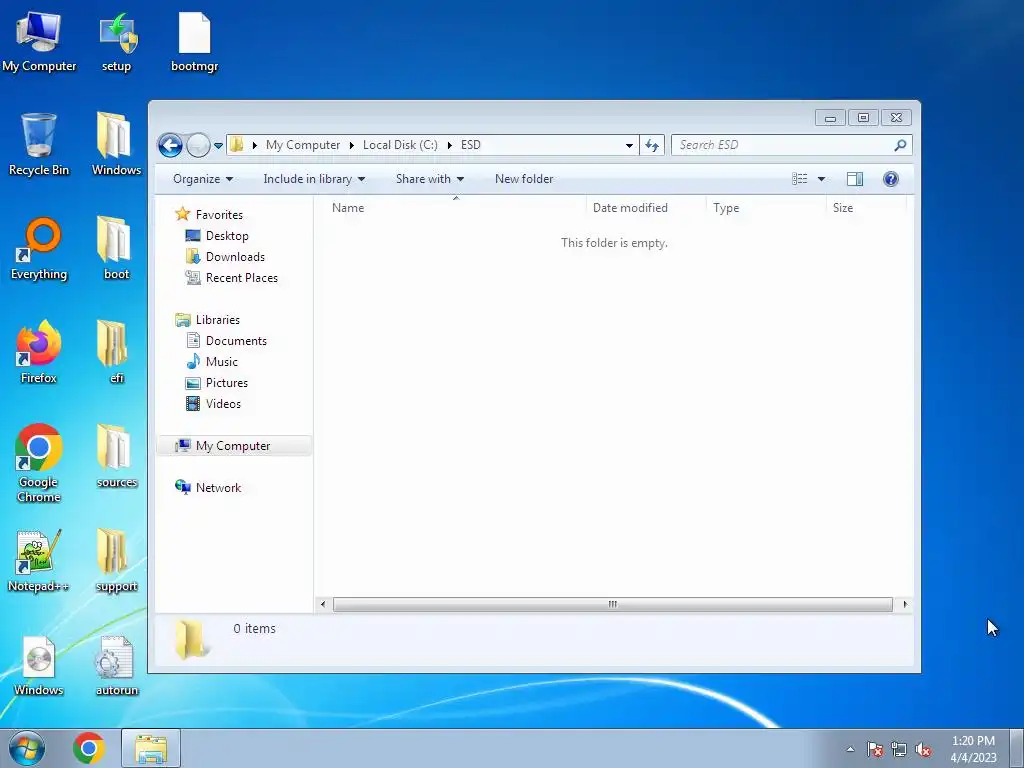This screenshot has width=1024, height=768.
Task: Select the Windows folder beside Recycle Bin
Action: pyautogui.click(x=116, y=145)
